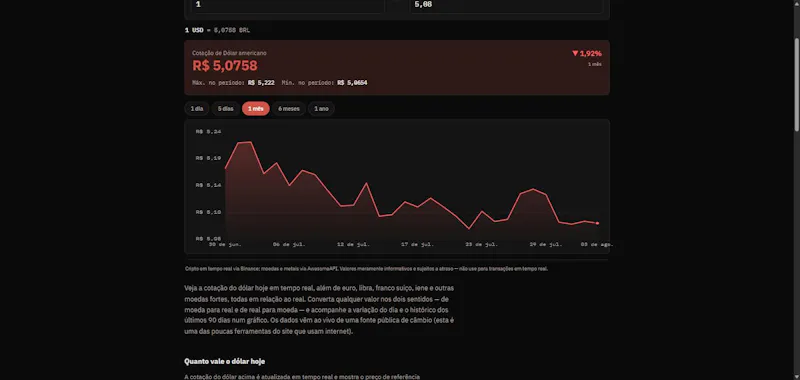Click the page's vertical scrollbar thumb
The height and width of the screenshot is (380, 800).
(796, 86)
